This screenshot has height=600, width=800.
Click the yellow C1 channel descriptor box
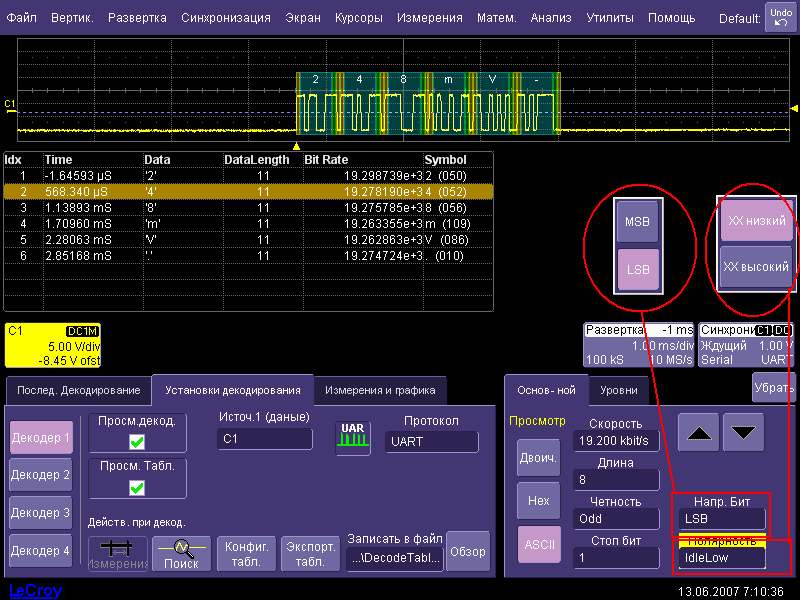[x=52, y=346]
